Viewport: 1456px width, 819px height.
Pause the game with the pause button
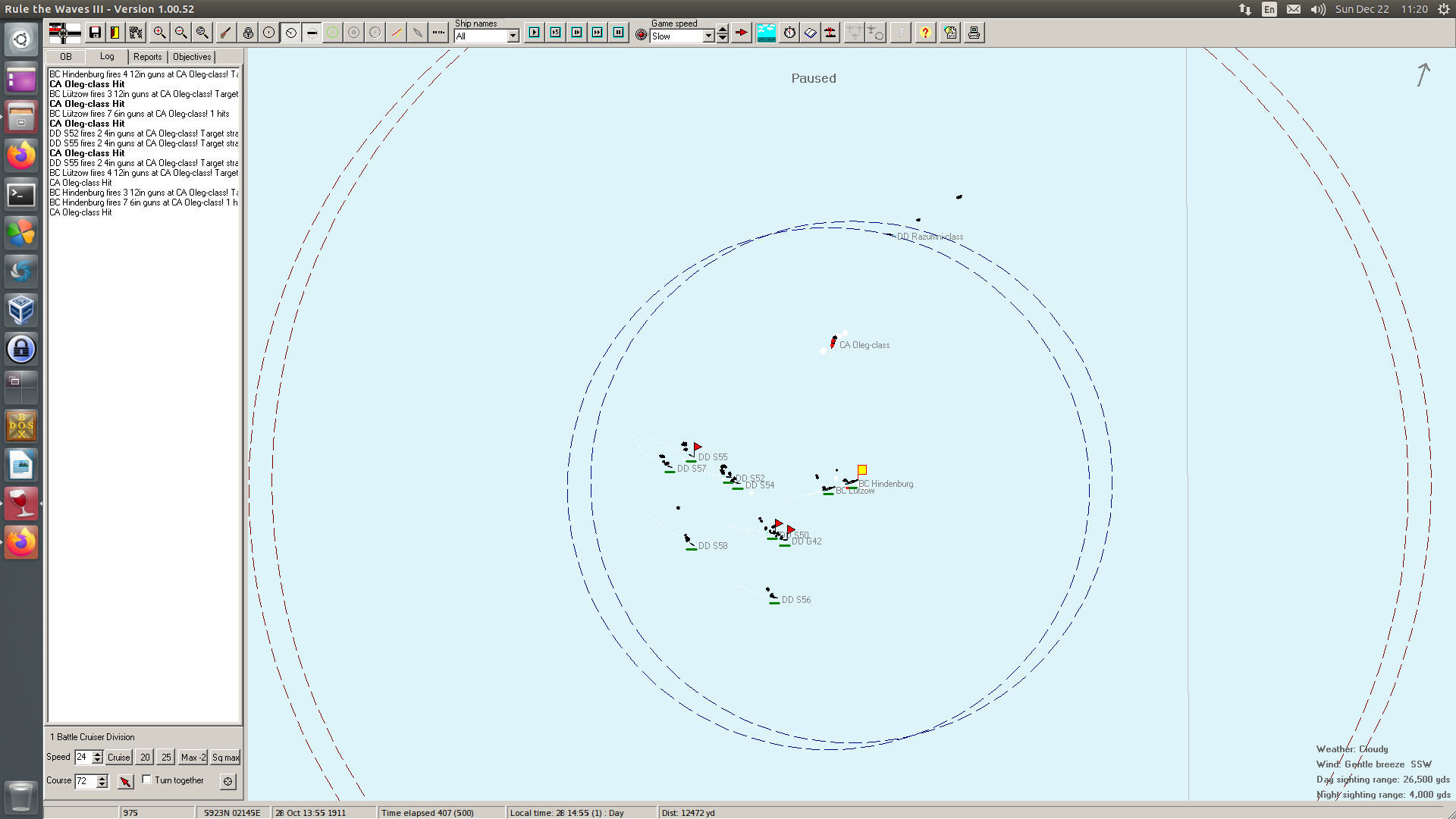coord(619,33)
